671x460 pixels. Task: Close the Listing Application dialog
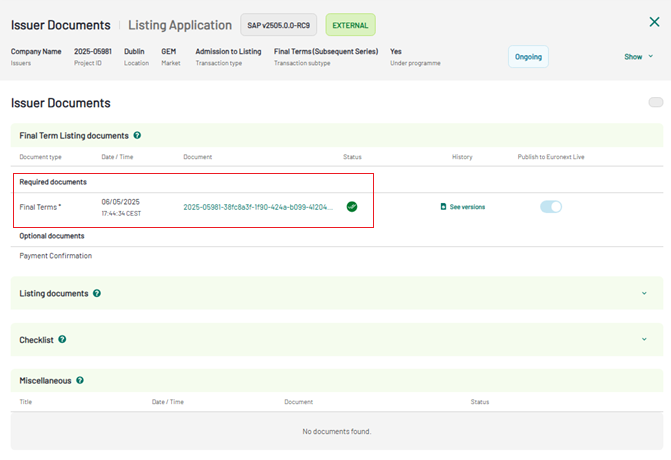654,22
